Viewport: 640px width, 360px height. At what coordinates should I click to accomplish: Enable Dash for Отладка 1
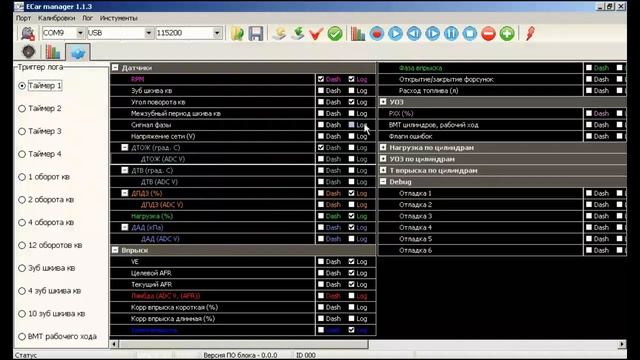point(589,193)
